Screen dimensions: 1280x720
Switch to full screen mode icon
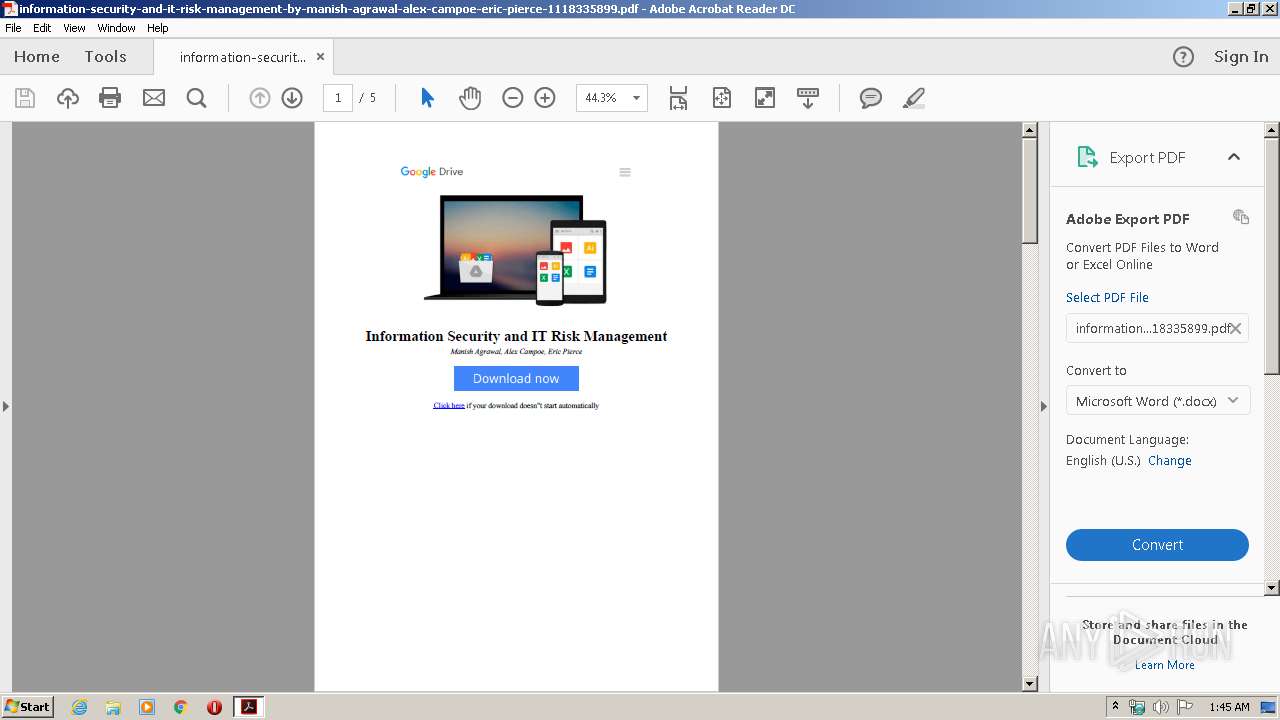[765, 98]
